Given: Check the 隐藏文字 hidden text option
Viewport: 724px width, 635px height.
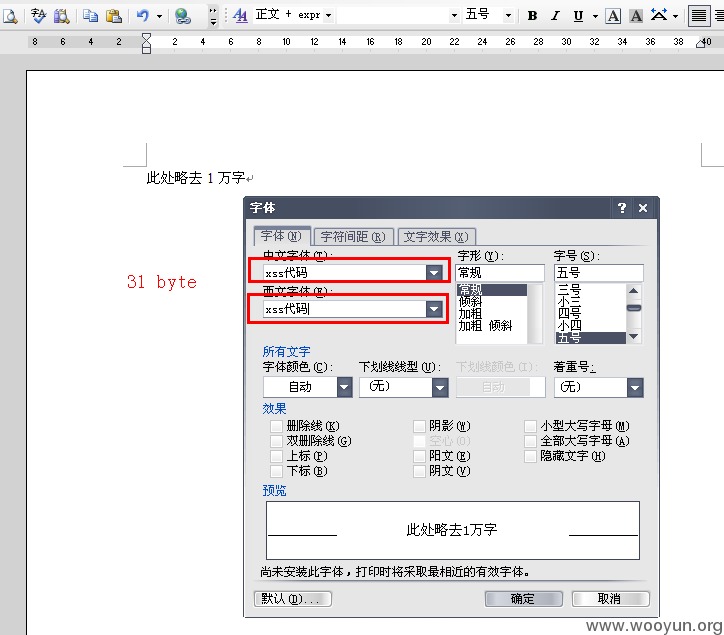Looking at the screenshot, I should [x=531, y=456].
